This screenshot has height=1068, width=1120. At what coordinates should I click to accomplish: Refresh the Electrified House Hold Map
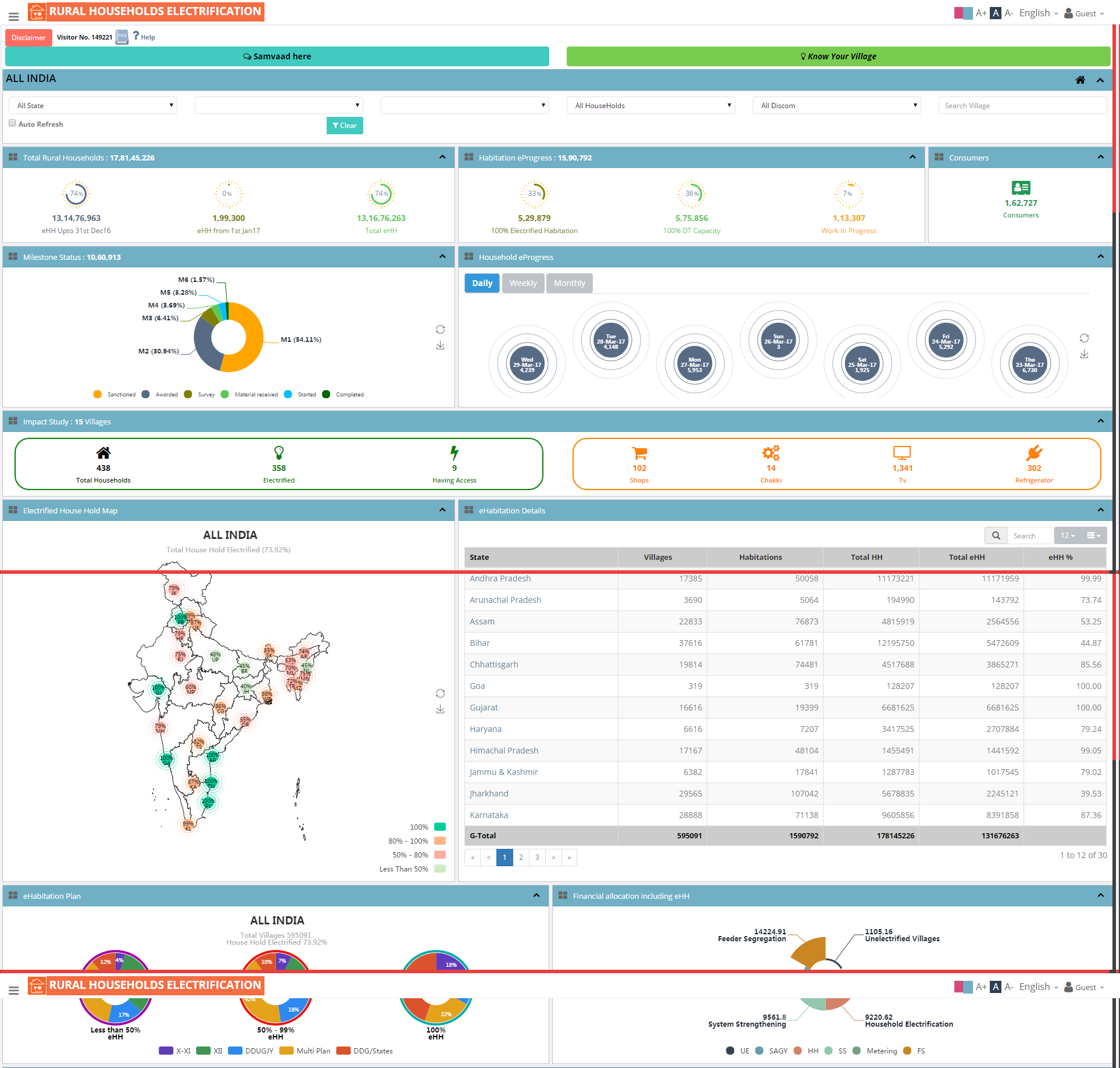(440, 694)
